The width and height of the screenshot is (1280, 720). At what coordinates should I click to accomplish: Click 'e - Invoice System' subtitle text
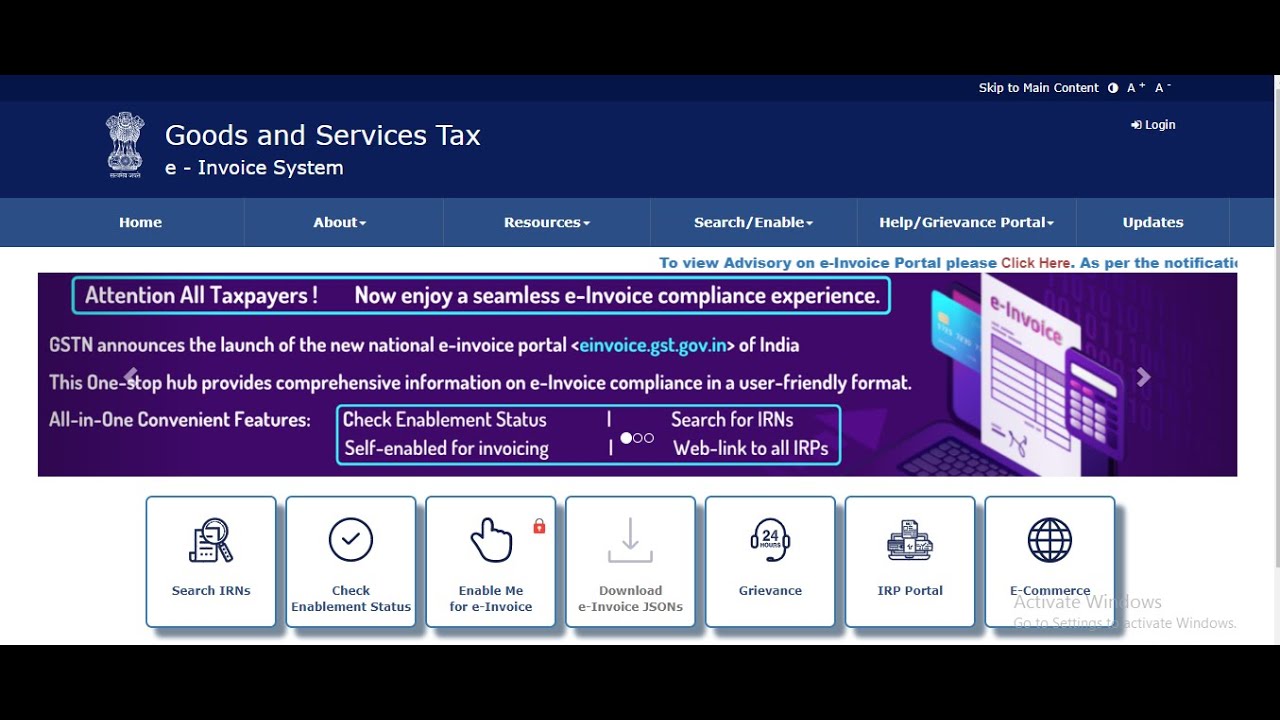click(254, 168)
